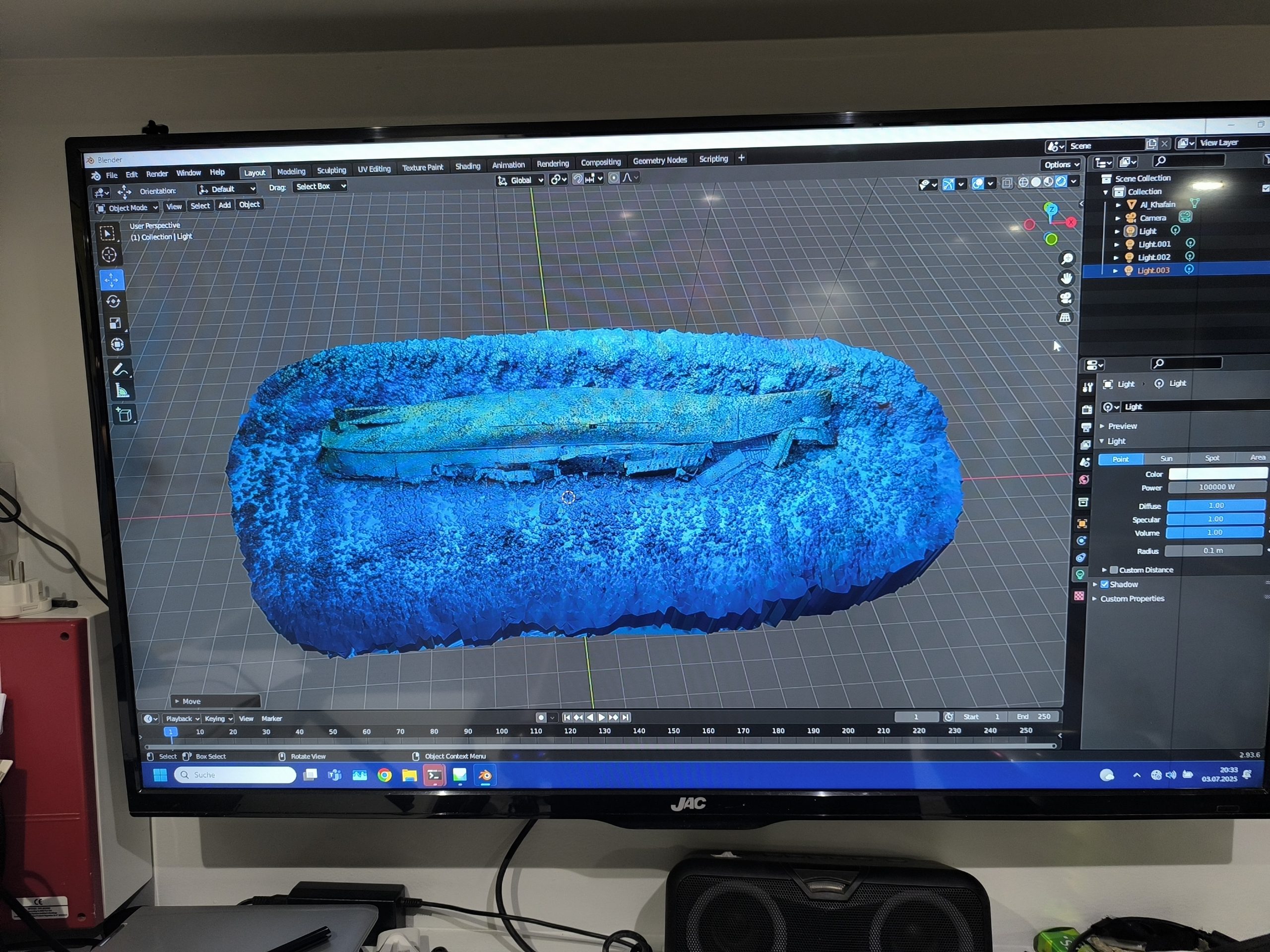1270x952 pixels.
Task: Click the timeline Play button
Action: coord(602,717)
